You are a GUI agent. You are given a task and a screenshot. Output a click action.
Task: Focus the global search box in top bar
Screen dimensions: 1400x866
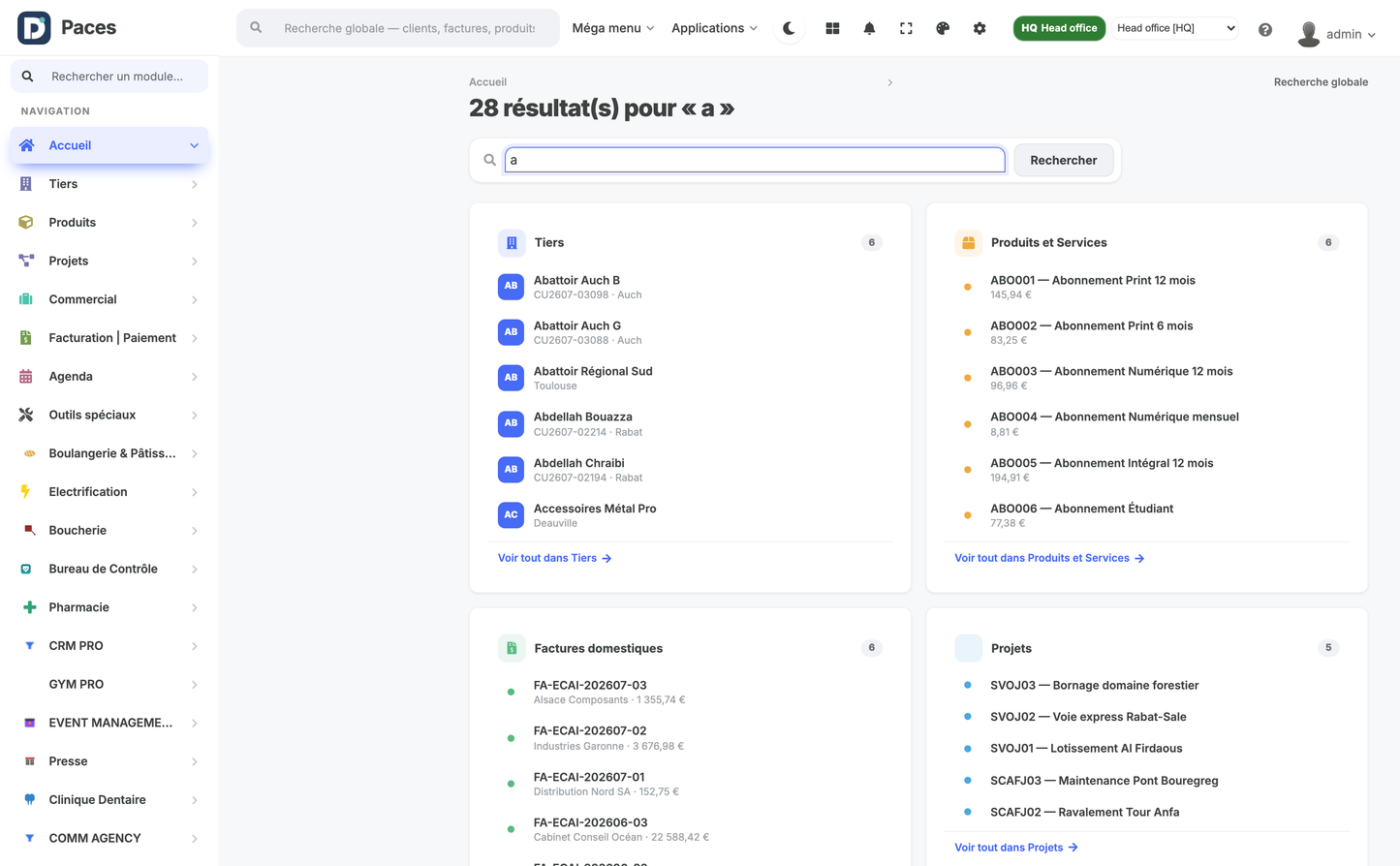tap(398, 28)
